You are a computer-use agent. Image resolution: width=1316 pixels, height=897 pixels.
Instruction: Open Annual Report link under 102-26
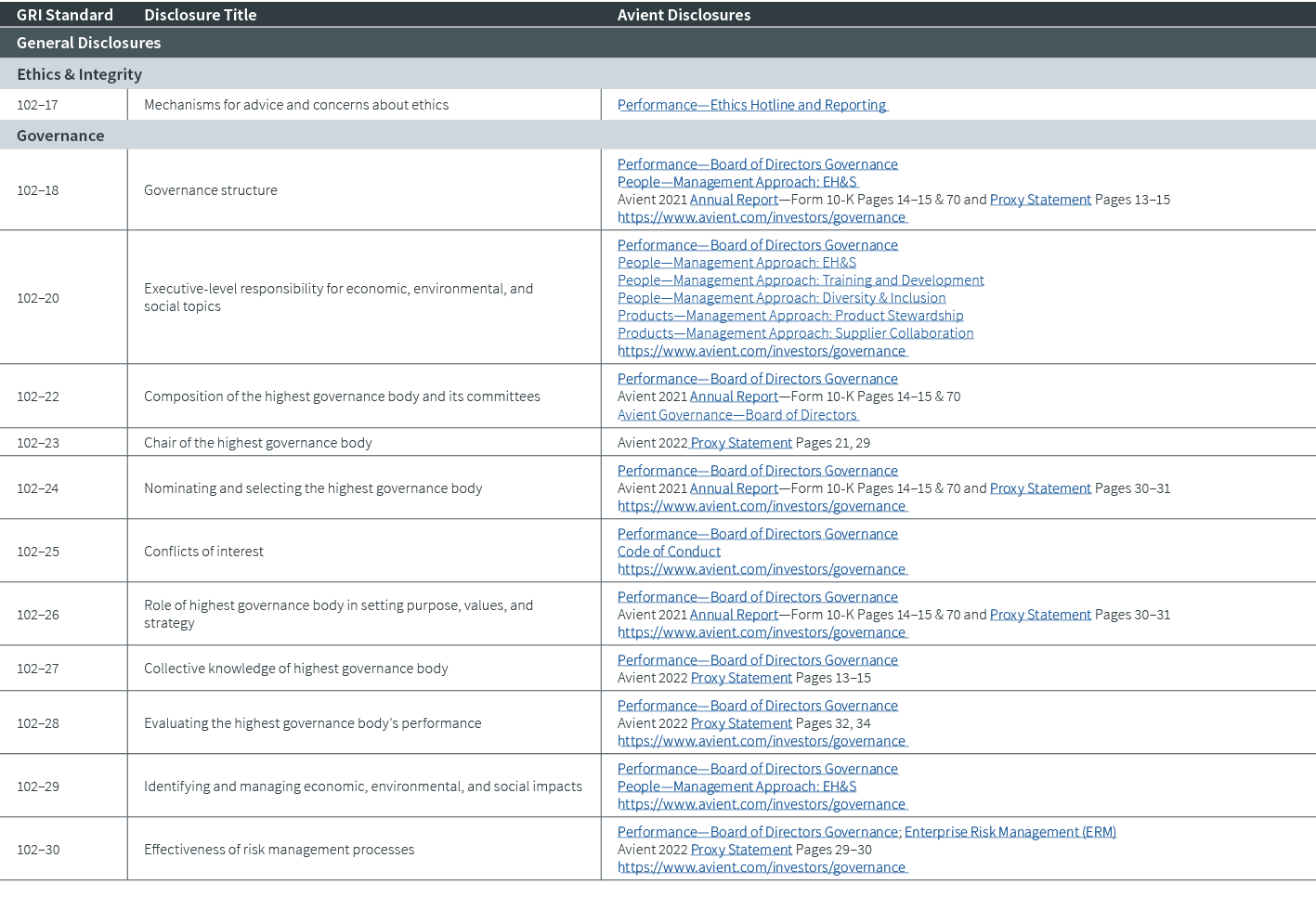(x=733, y=614)
